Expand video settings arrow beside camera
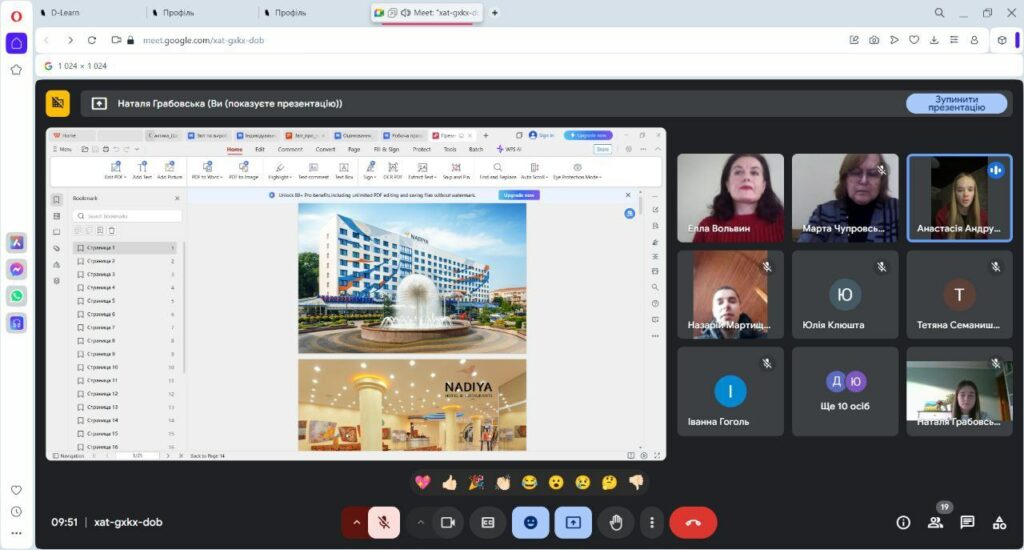Screen dimensions: 1024x550 coord(420,522)
